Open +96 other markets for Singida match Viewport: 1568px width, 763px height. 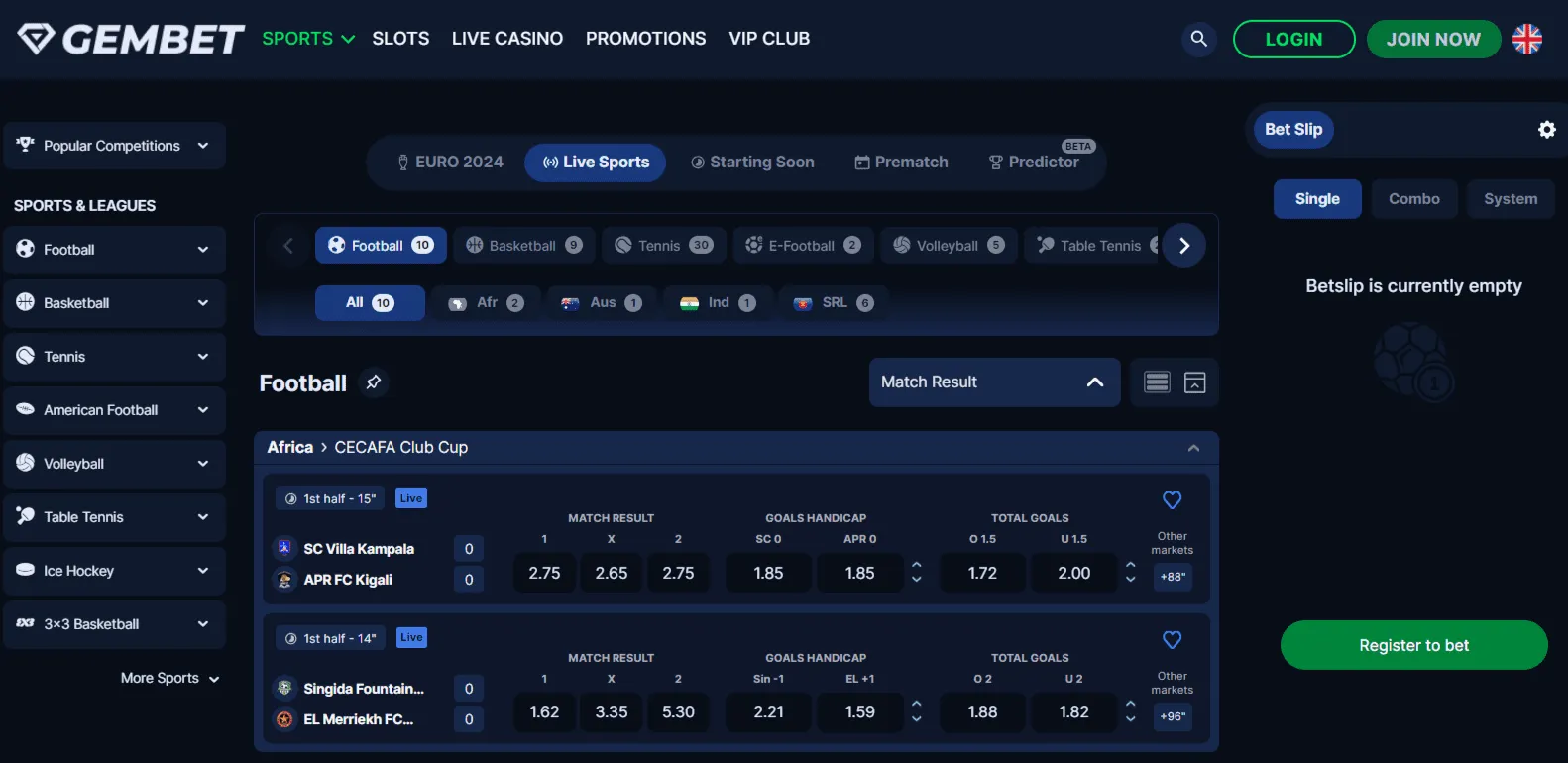click(1173, 716)
